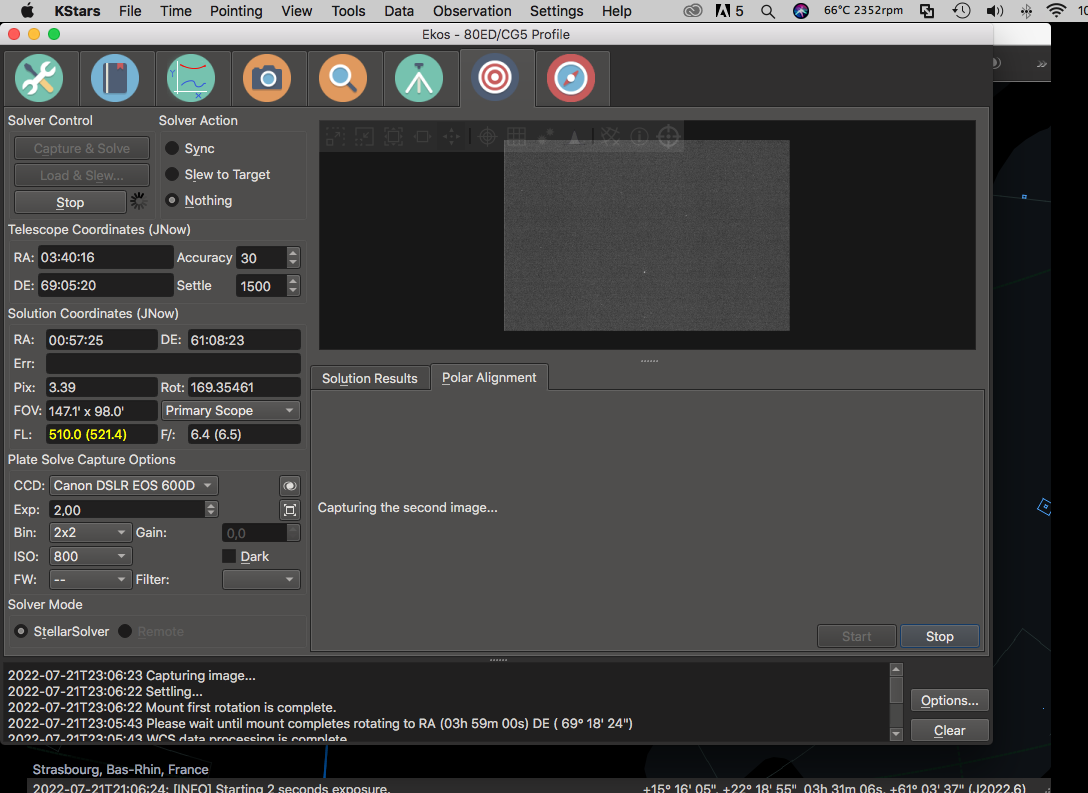Open the Ekos Guide module (compass icon)
Image resolution: width=1088 pixels, height=793 pixels.
(x=571, y=78)
